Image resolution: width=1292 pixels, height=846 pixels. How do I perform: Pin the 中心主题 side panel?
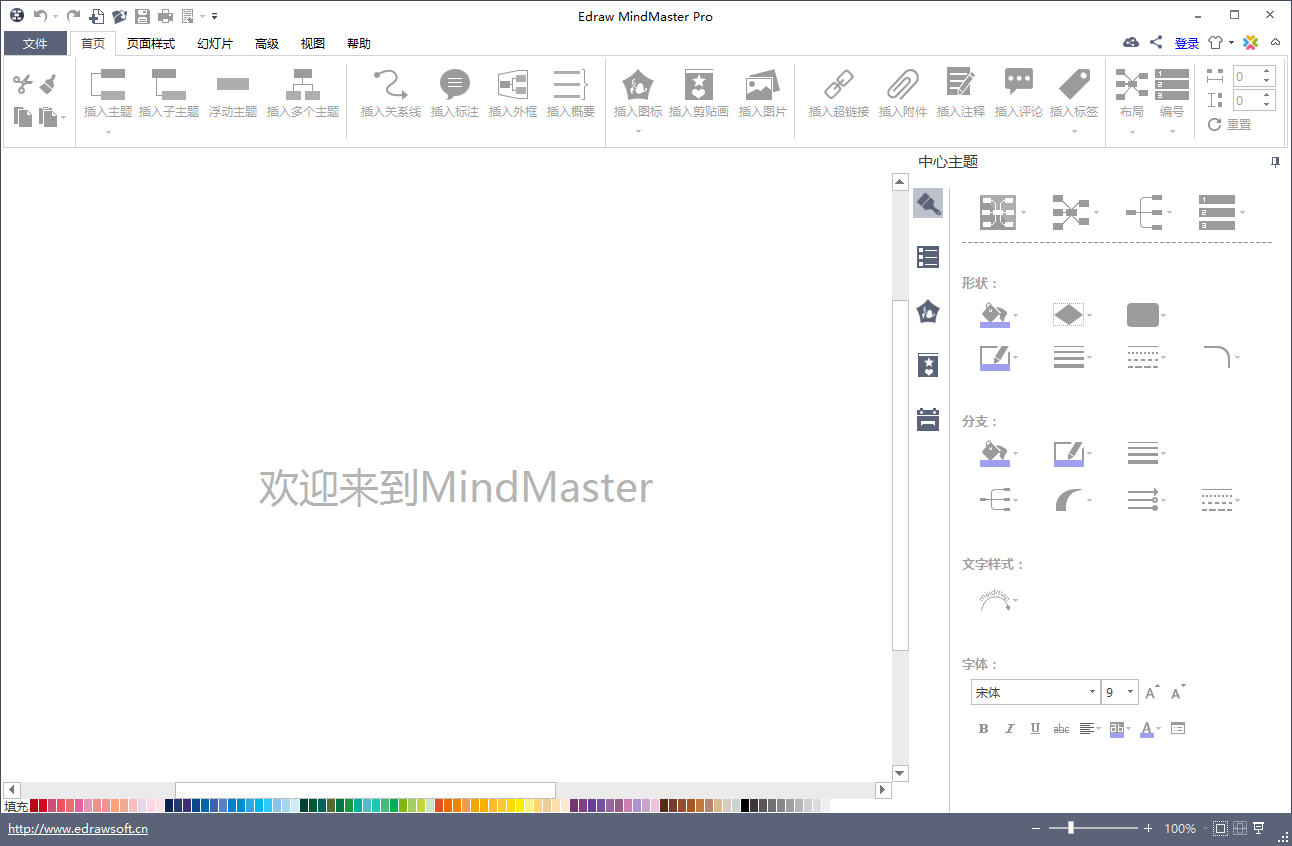click(x=1275, y=162)
